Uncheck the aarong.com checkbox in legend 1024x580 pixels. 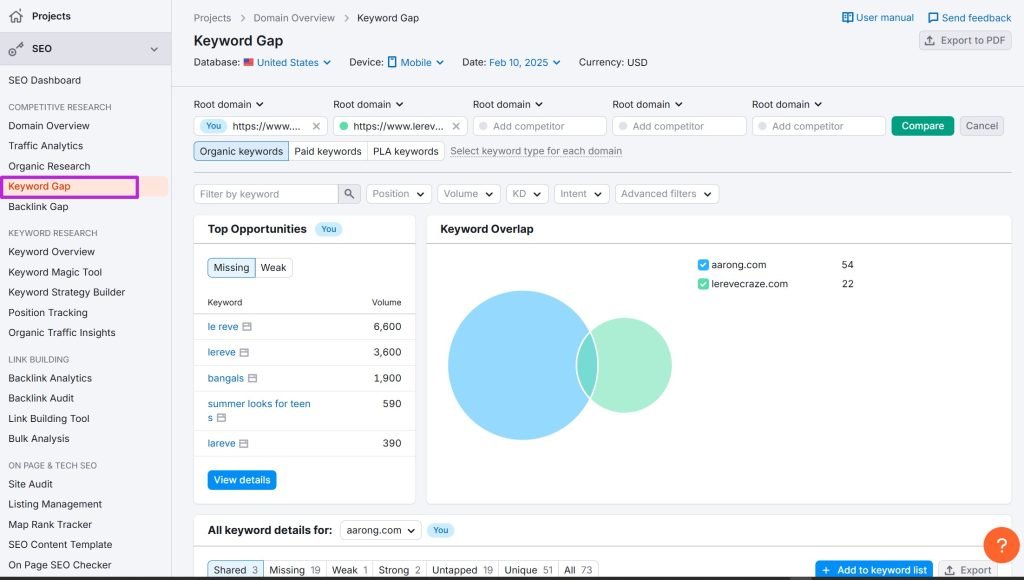(703, 265)
